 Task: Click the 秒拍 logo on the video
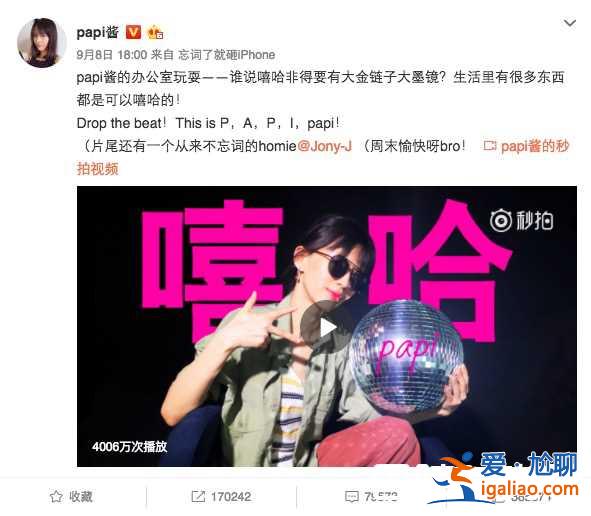[522, 220]
